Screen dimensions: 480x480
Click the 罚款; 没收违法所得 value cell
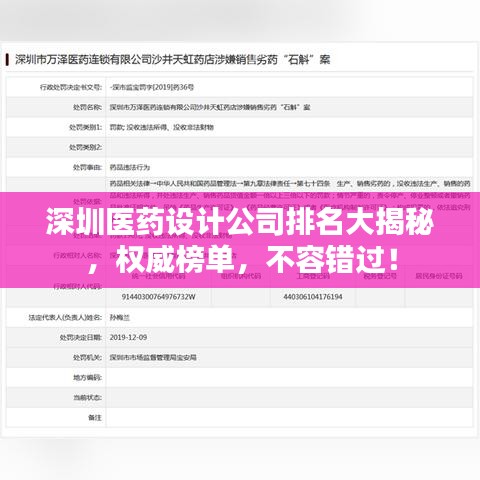point(162,127)
